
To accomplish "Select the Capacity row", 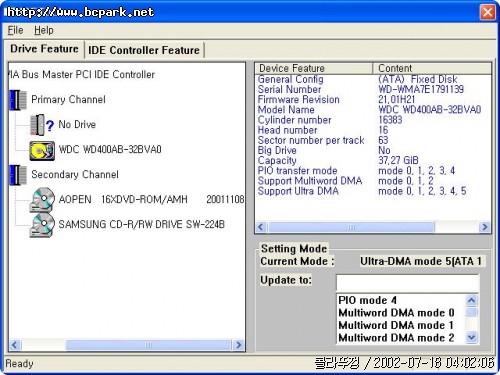I will click(373, 160).
